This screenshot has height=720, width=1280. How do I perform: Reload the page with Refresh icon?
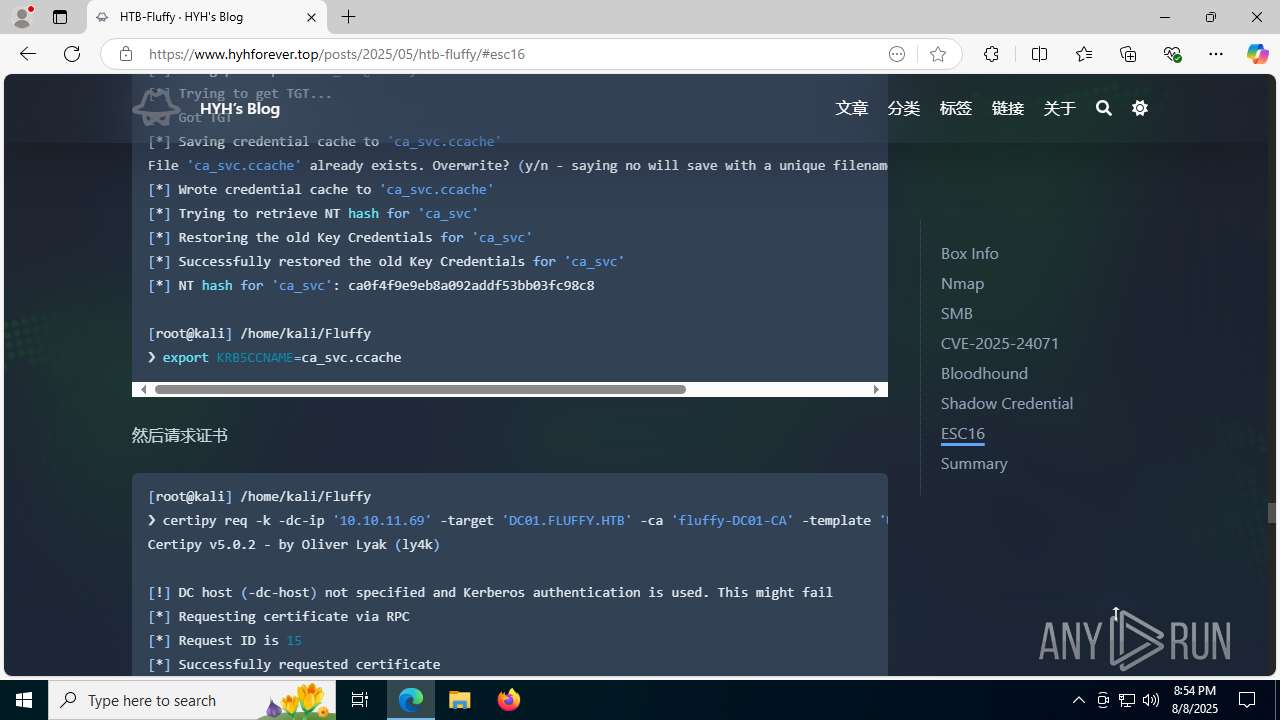pyautogui.click(x=72, y=54)
